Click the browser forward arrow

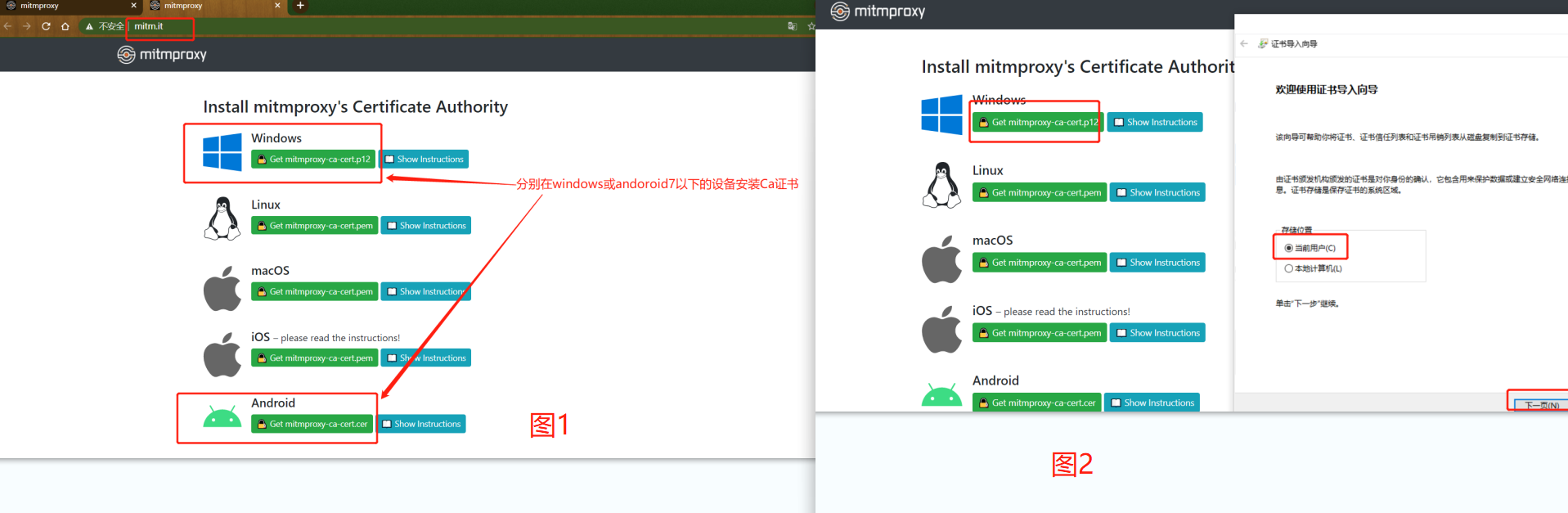click(x=27, y=26)
